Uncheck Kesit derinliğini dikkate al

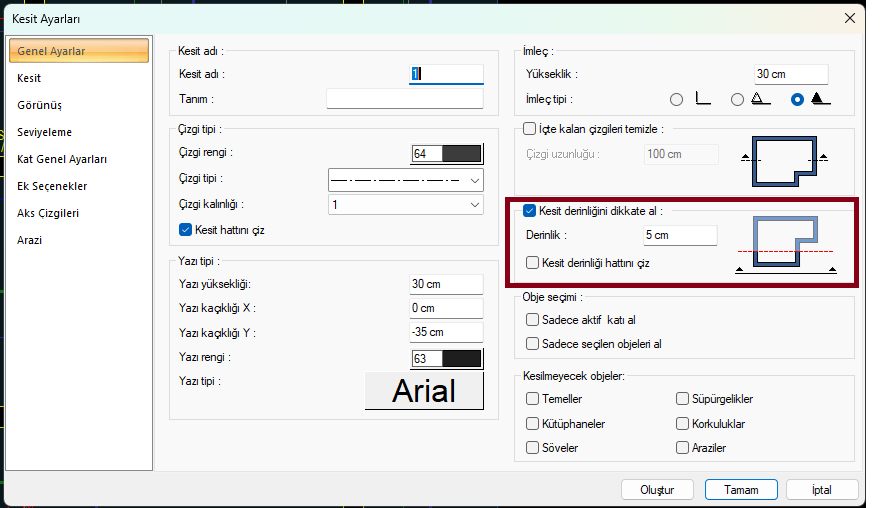(x=529, y=211)
